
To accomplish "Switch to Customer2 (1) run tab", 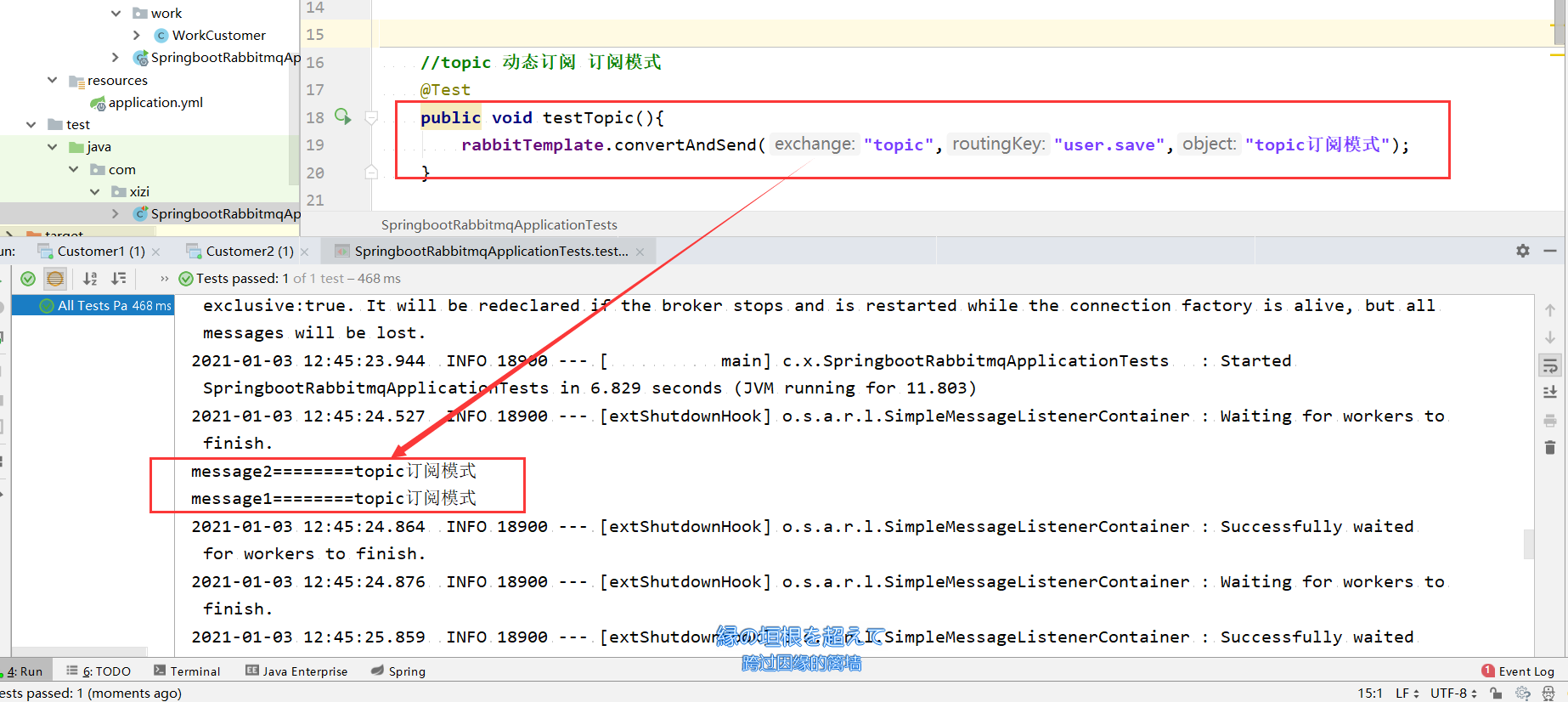I will coord(240,251).
